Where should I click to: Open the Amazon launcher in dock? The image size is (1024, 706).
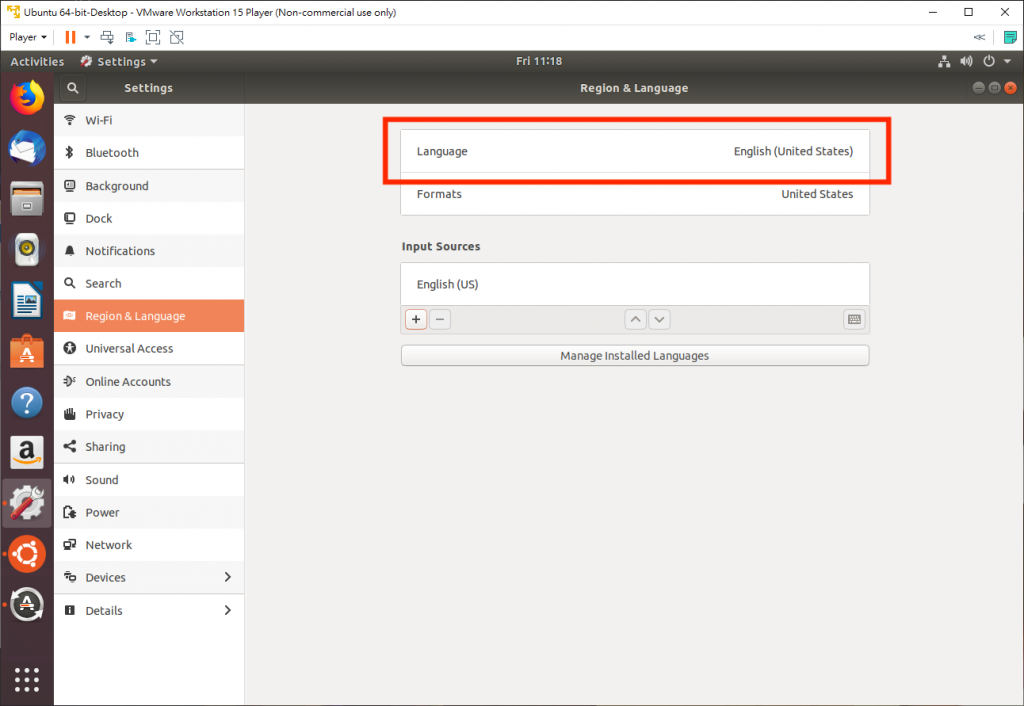[x=27, y=453]
